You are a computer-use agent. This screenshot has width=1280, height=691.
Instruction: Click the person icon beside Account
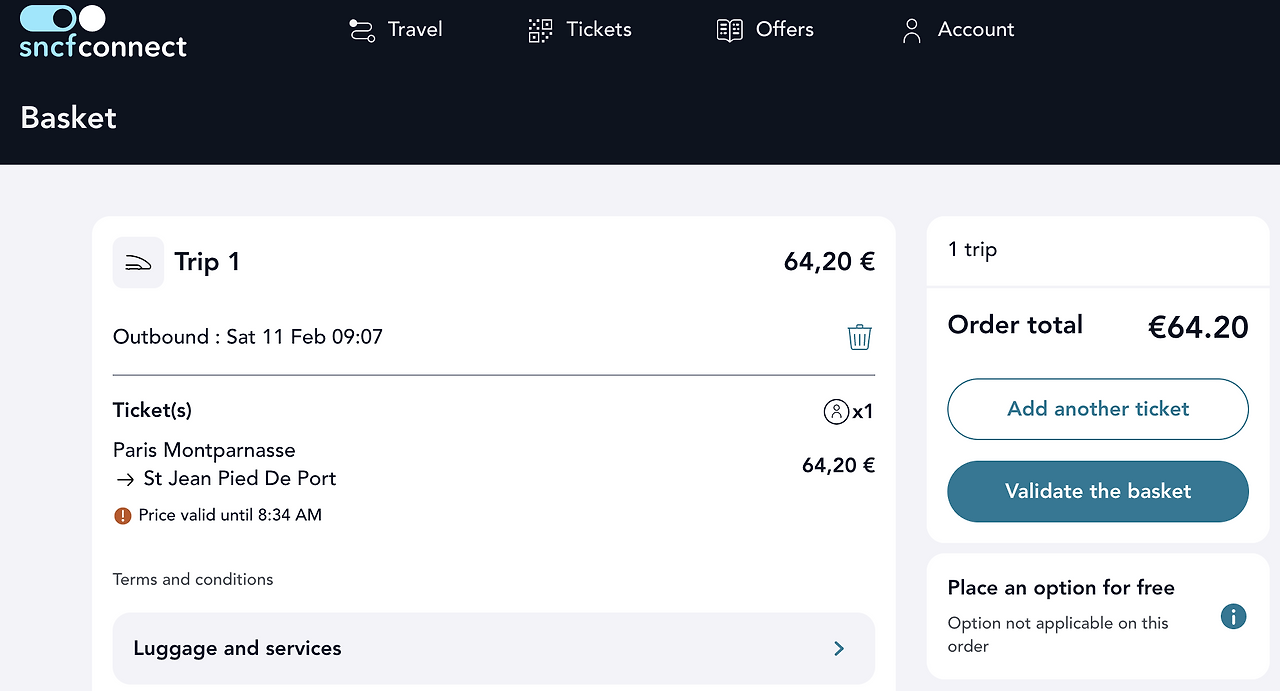(x=911, y=30)
